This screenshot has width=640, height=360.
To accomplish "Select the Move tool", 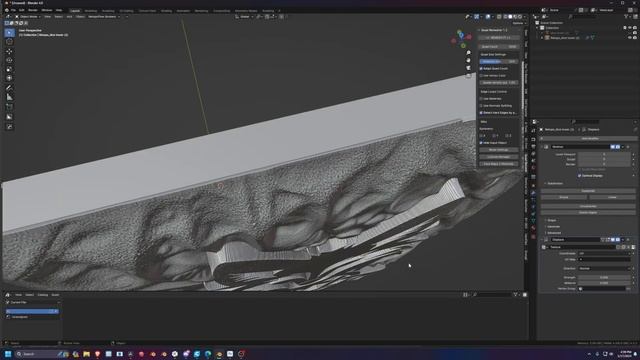I will (x=9, y=51).
